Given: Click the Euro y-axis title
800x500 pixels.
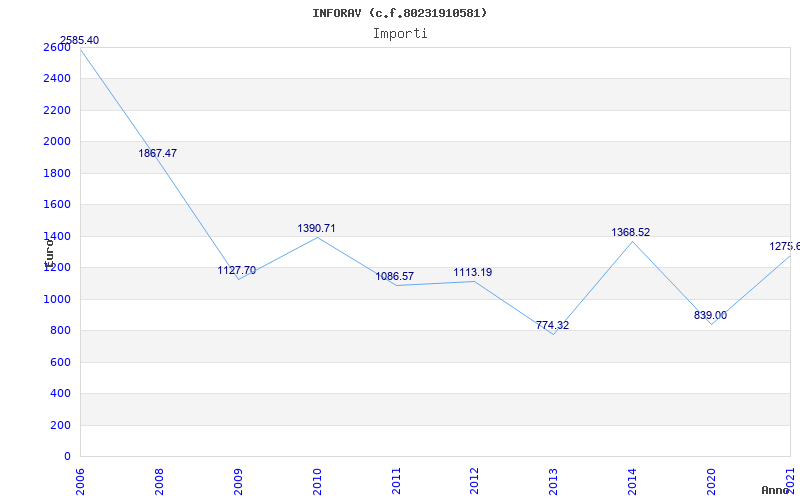Looking at the screenshot, I should [x=49, y=253].
